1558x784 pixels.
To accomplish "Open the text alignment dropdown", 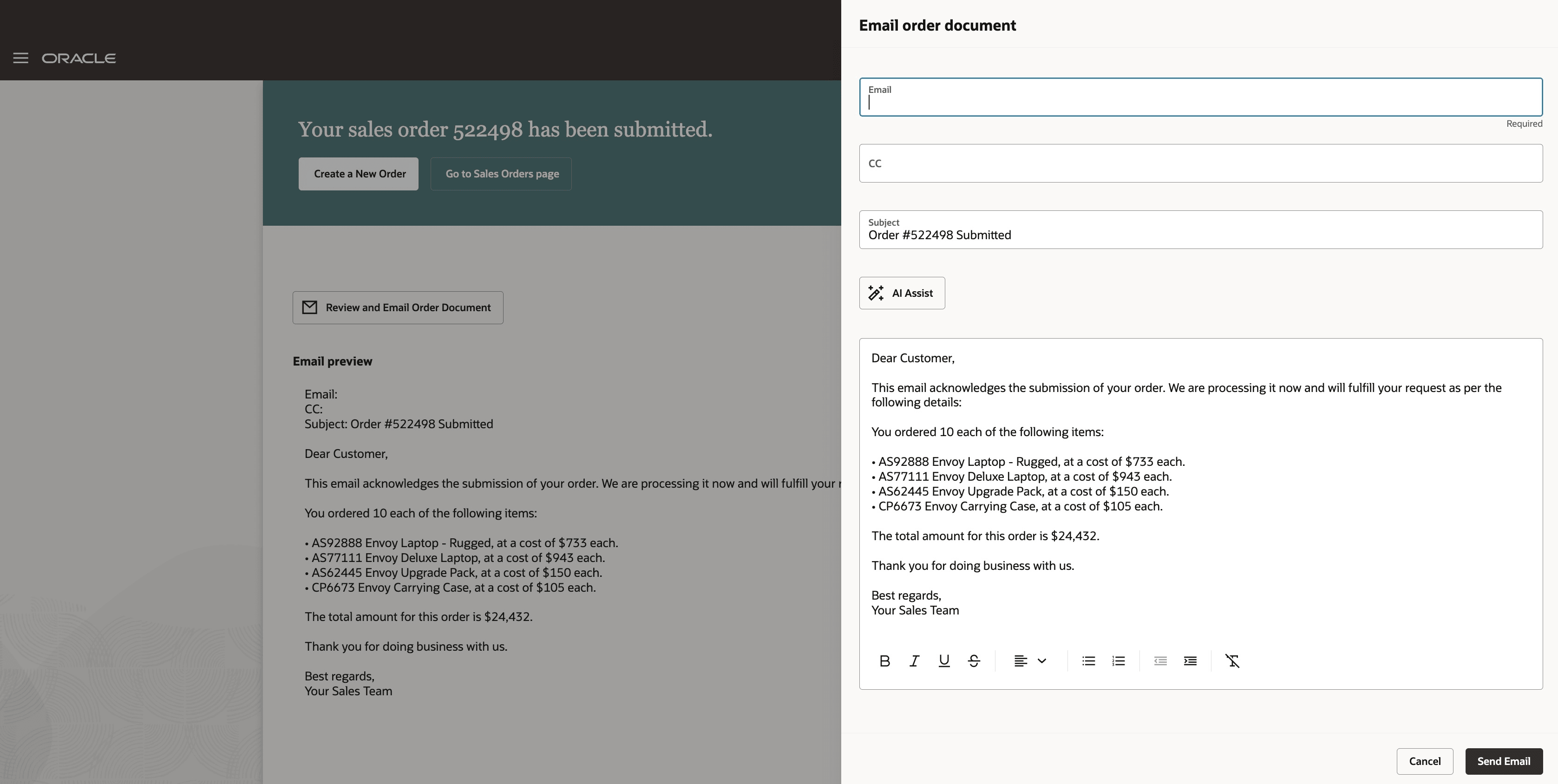I will pyautogui.click(x=1030, y=660).
